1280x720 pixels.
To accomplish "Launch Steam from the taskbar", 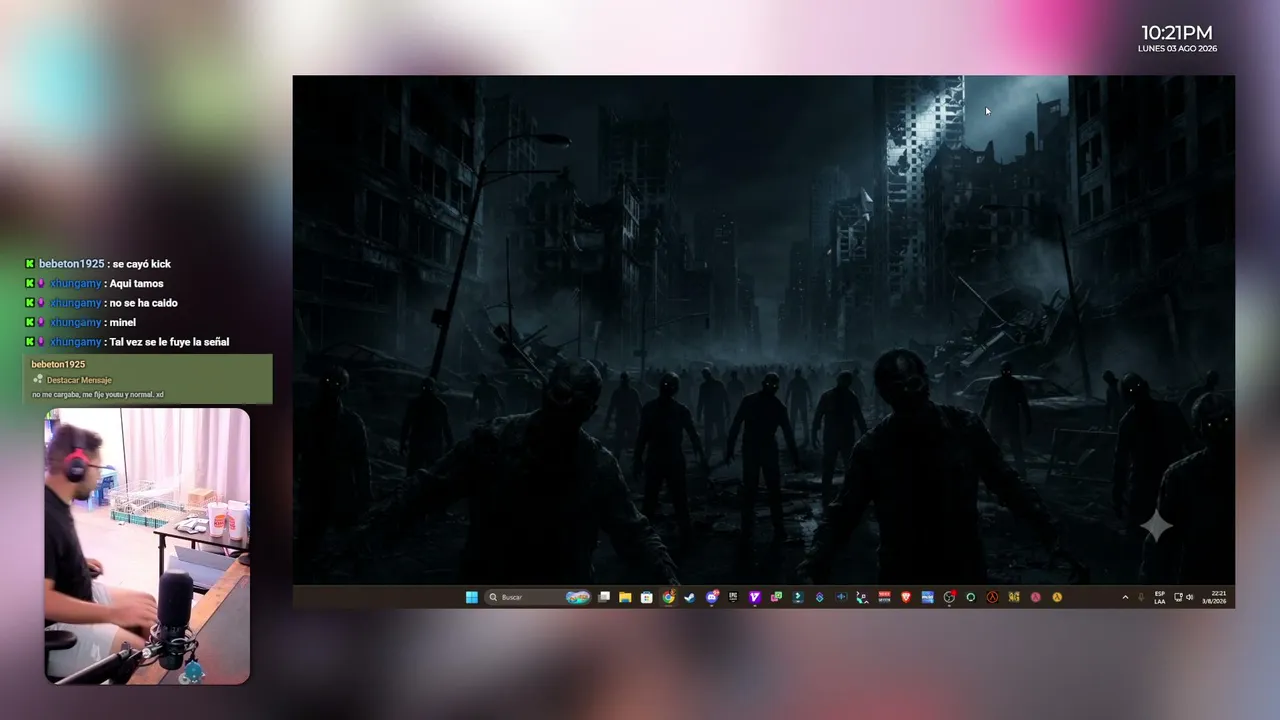I will (690, 597).
